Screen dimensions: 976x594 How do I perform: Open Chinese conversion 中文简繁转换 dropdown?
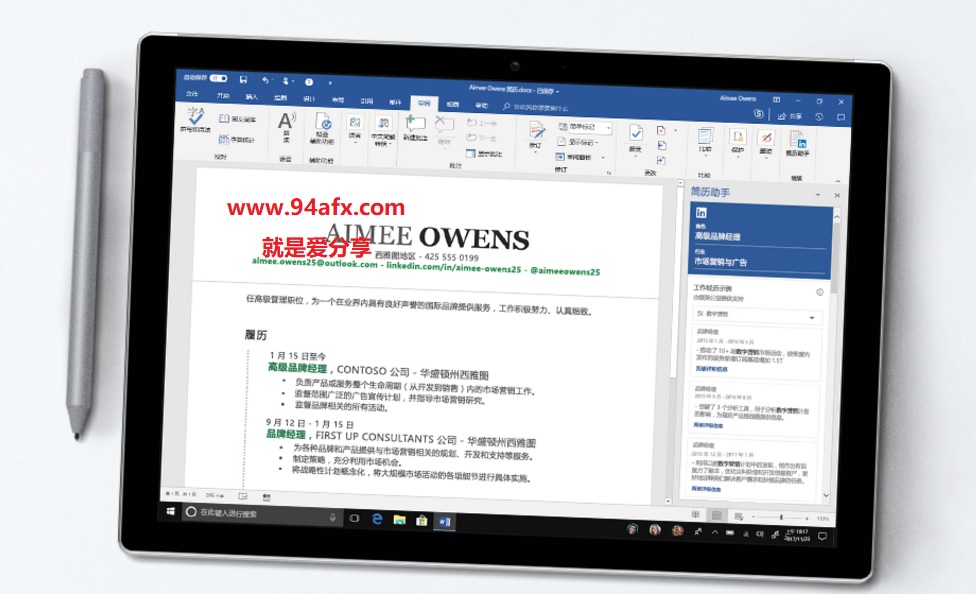(x=383, y=131)
